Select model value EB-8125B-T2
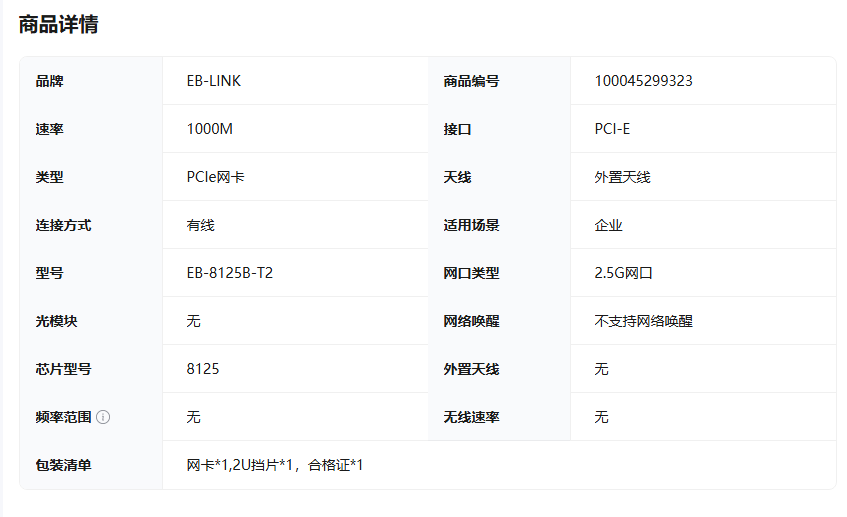847x517 pixels. tap(230, 273)
